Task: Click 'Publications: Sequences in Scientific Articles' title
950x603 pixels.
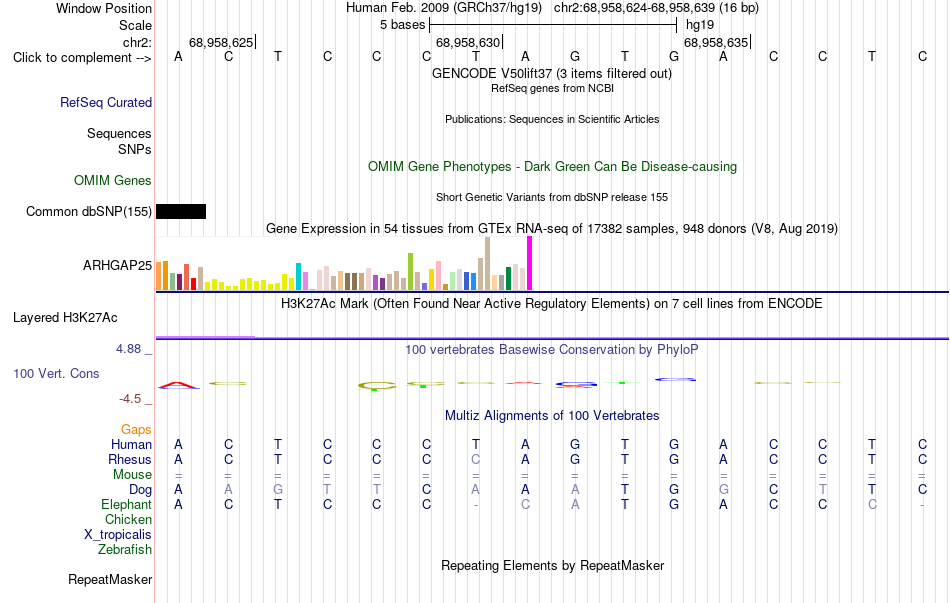Action: [552, 119]
